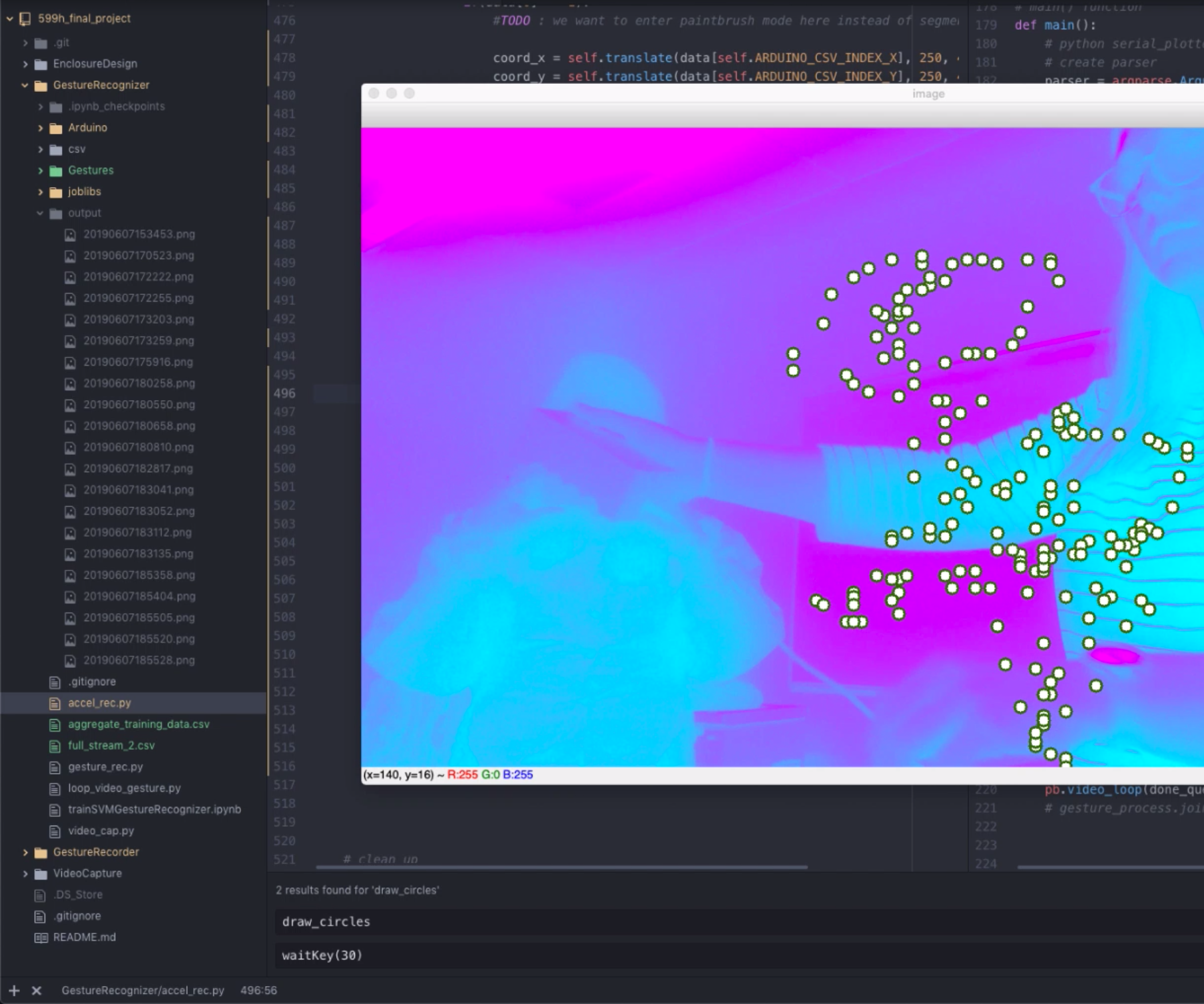Click the plus icon in status bar
The height and width of the screenshot is (1004, 1204).
click(14, 991)
